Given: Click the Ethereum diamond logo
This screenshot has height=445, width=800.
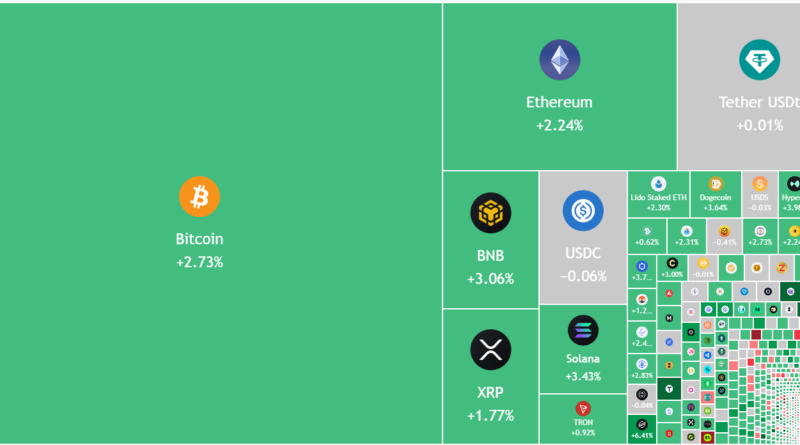Looking at the screenshot, I should coord(559,60).
